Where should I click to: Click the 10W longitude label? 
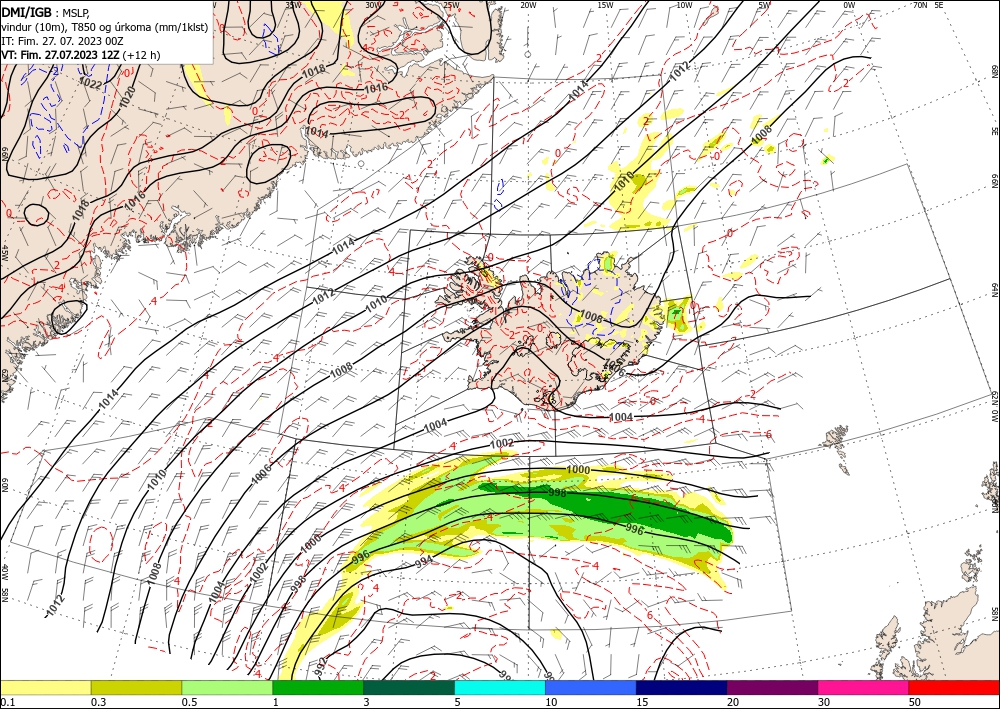(684, 4)
